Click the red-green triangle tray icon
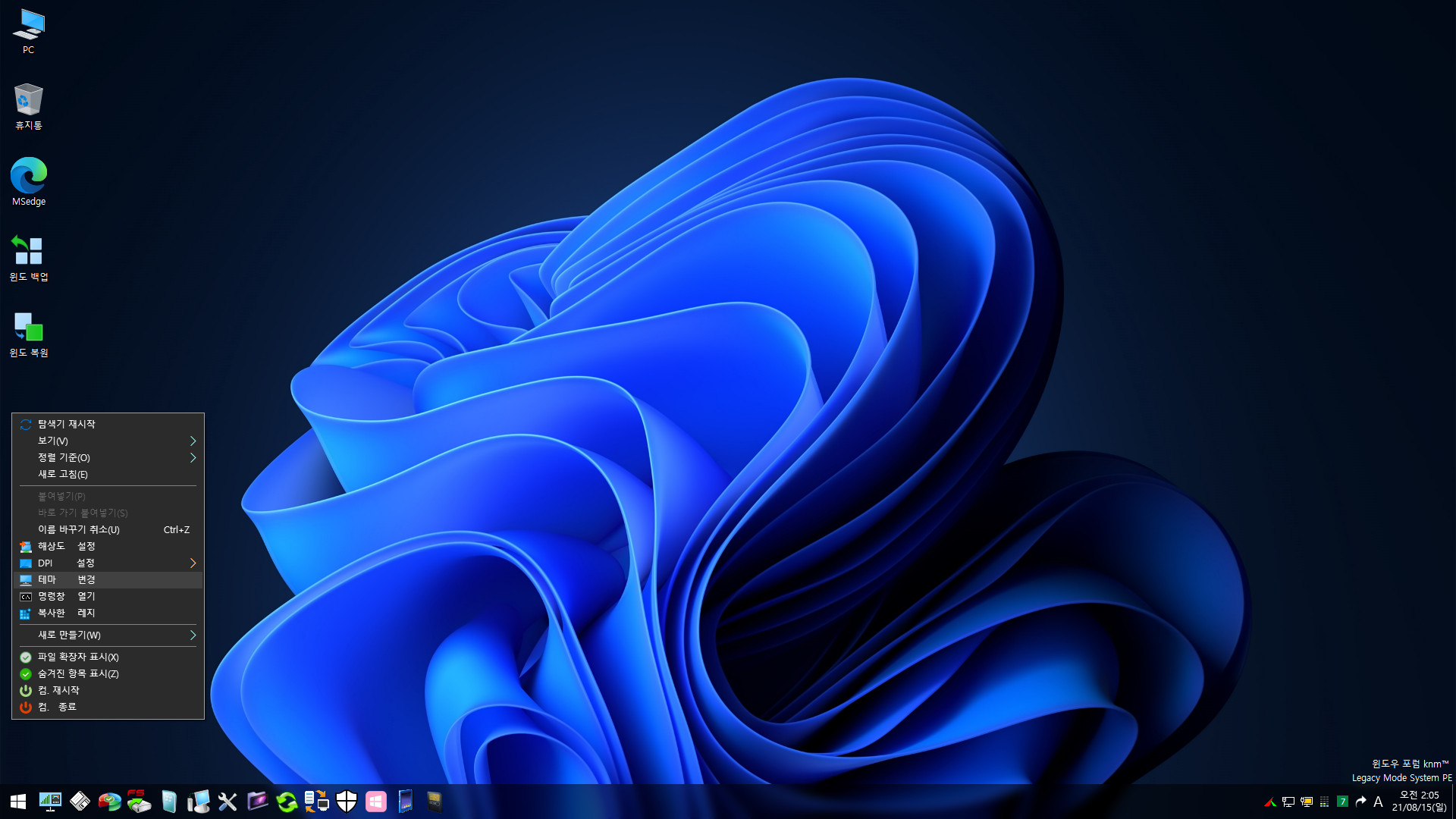1456x819 pixels. 1270,802
